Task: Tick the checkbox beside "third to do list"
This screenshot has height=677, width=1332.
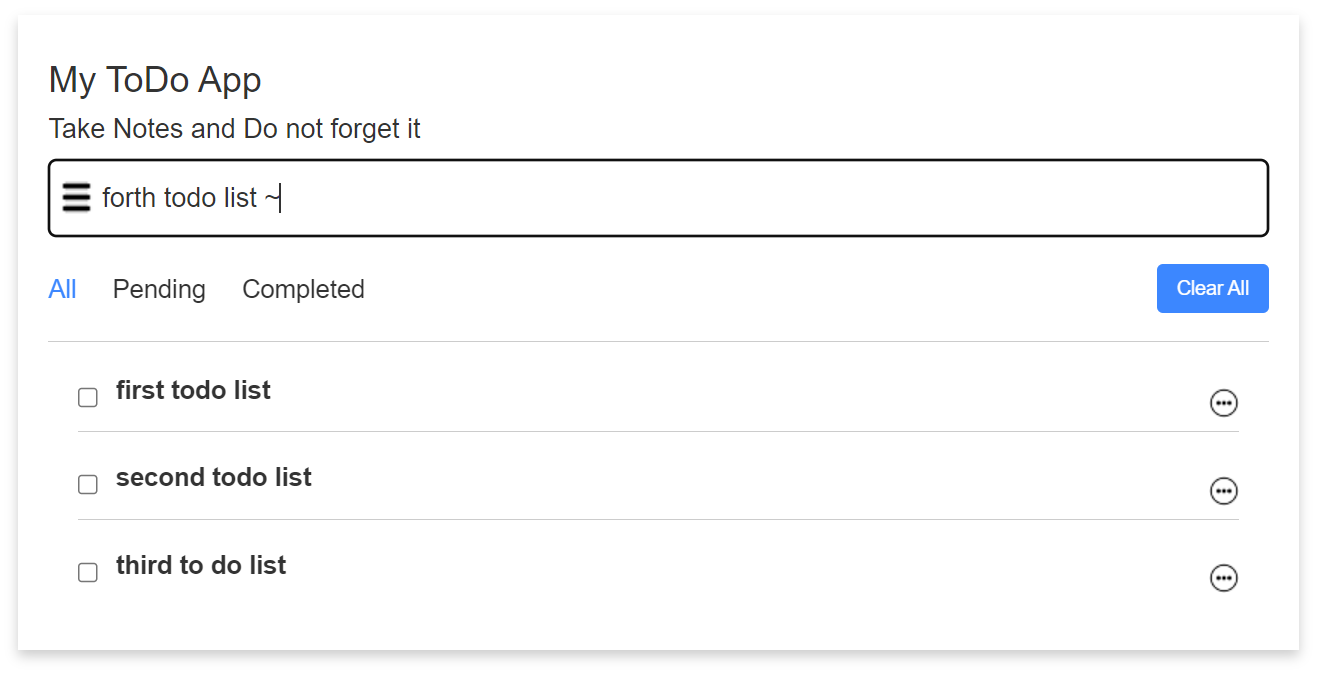Action: [x=87, y=572]
